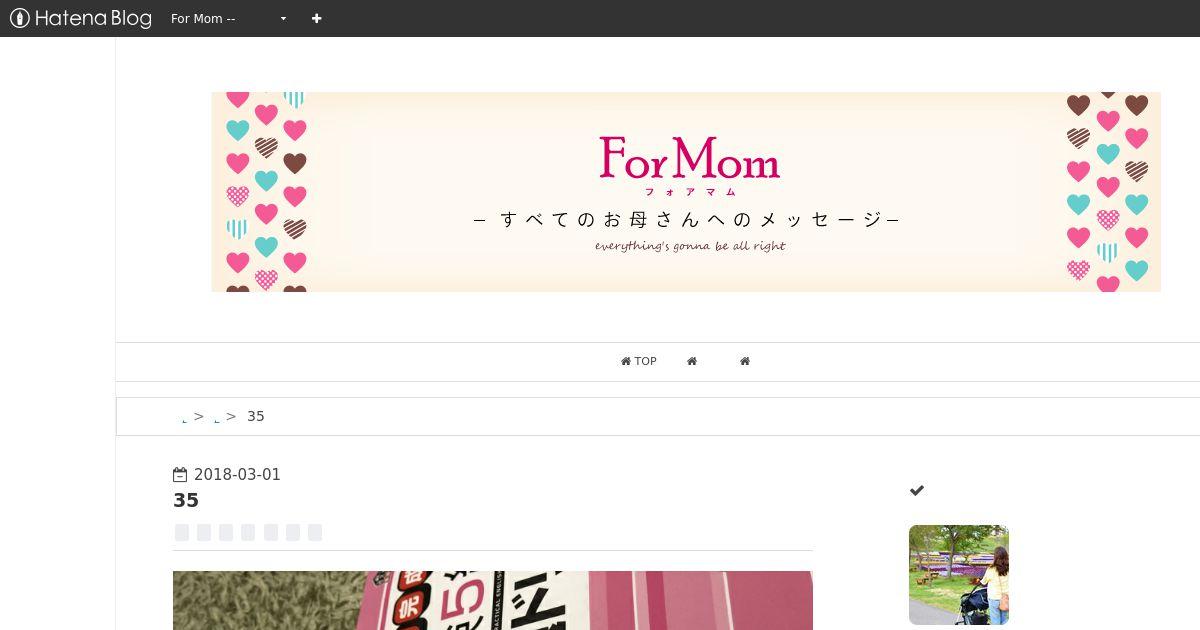The image size is (1200, 630).
Task: Open the For Mom blog dropdown
Action: point(229,18)
